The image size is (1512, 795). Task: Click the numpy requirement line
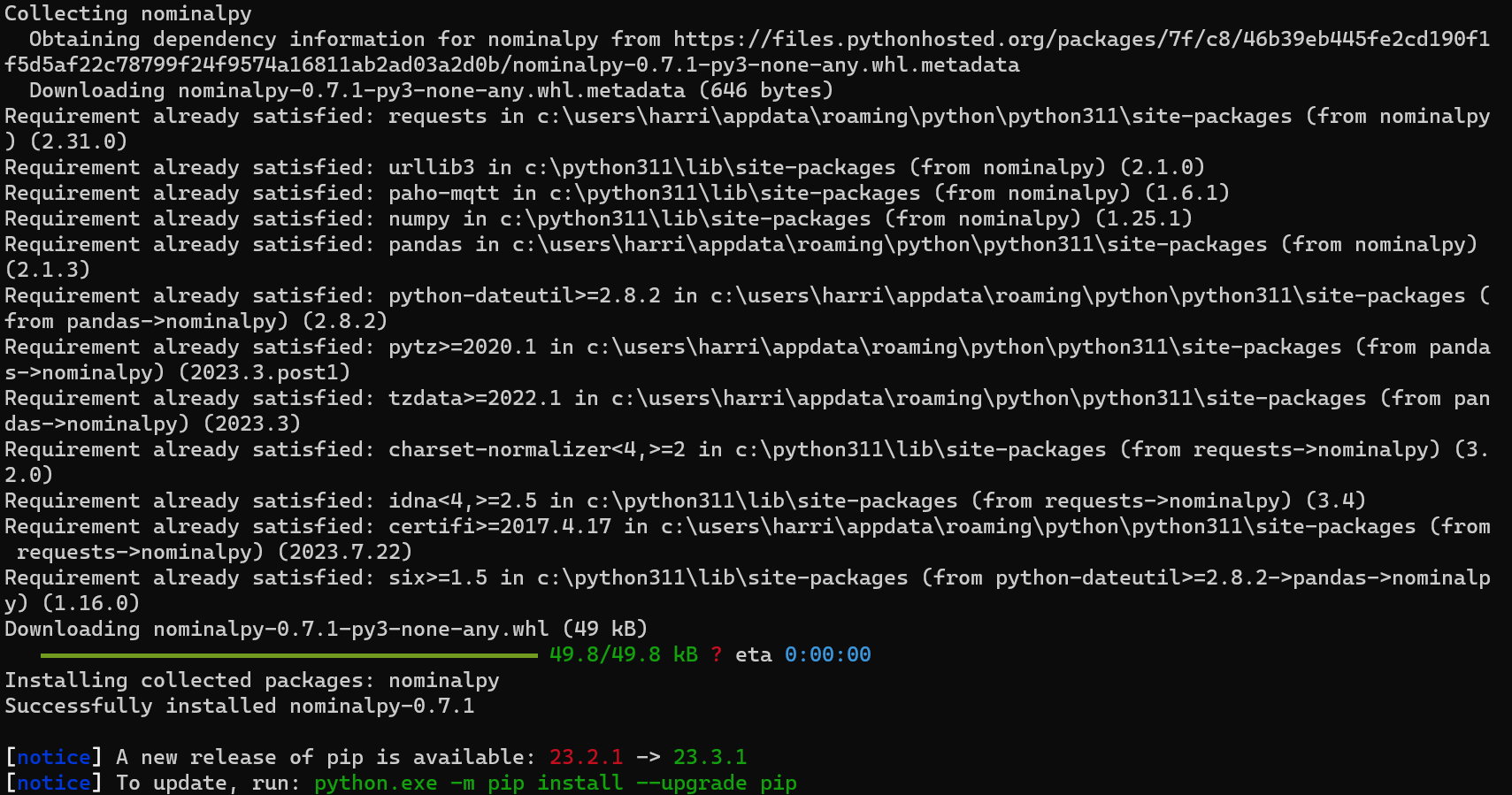click(599, 218)
